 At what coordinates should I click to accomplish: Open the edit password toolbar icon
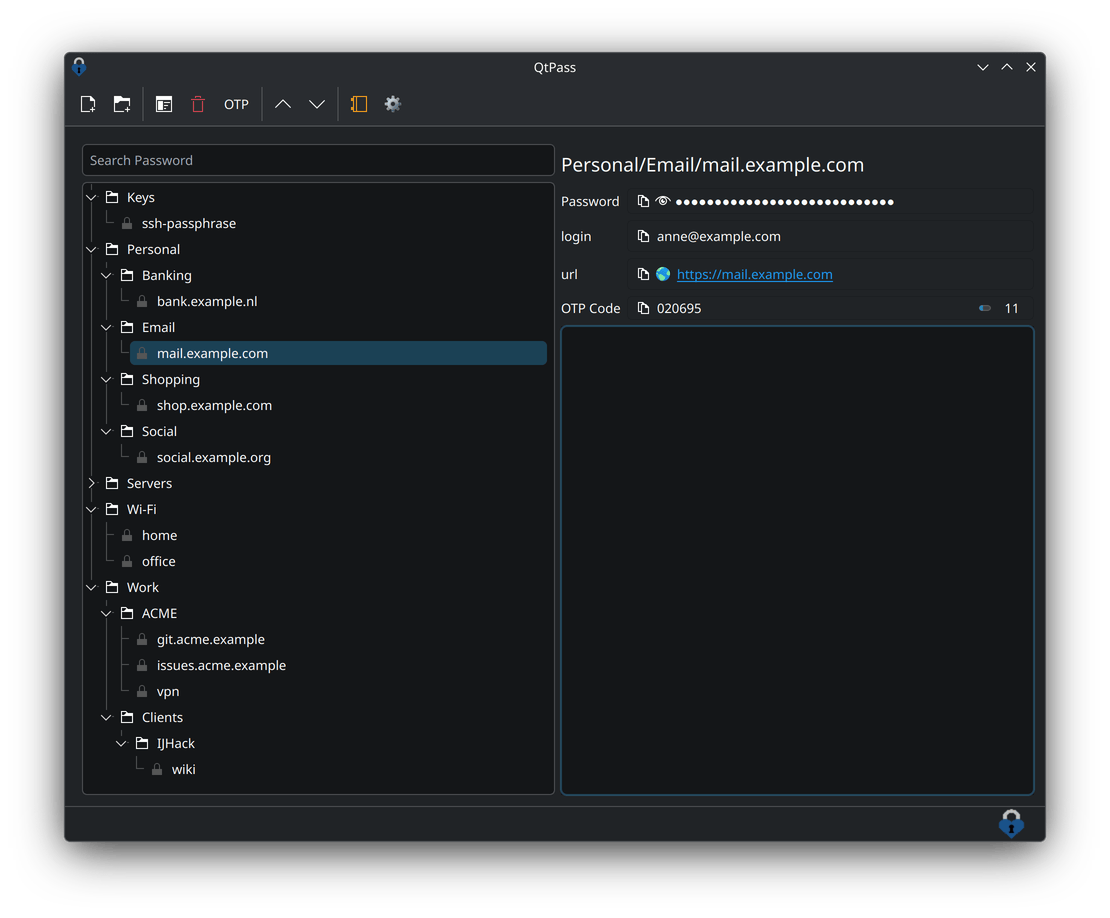[164, 104]
